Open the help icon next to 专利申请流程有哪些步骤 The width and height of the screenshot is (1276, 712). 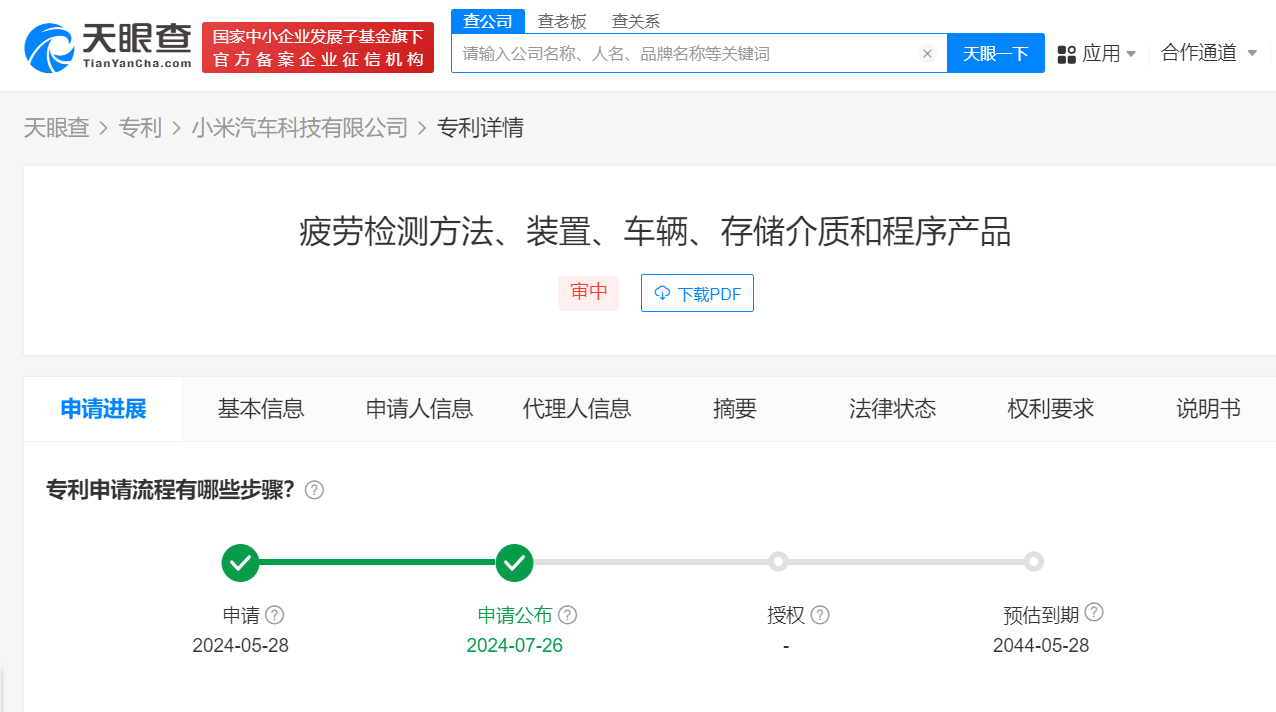click(313, 490)
